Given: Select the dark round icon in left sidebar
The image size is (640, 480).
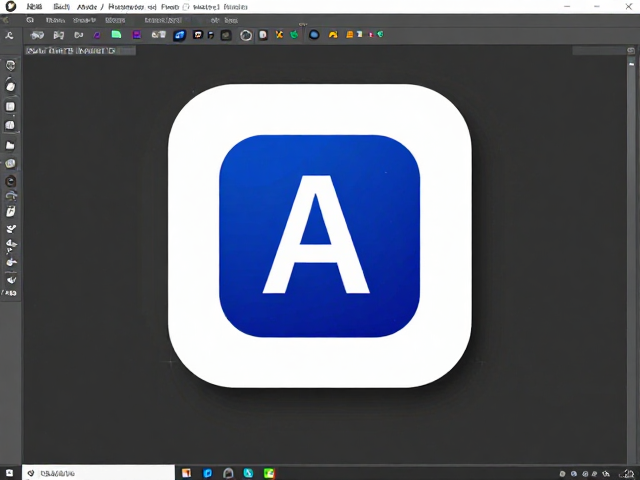Looking at the screenshot, I should pyautogui.click(x=11, y=181).
